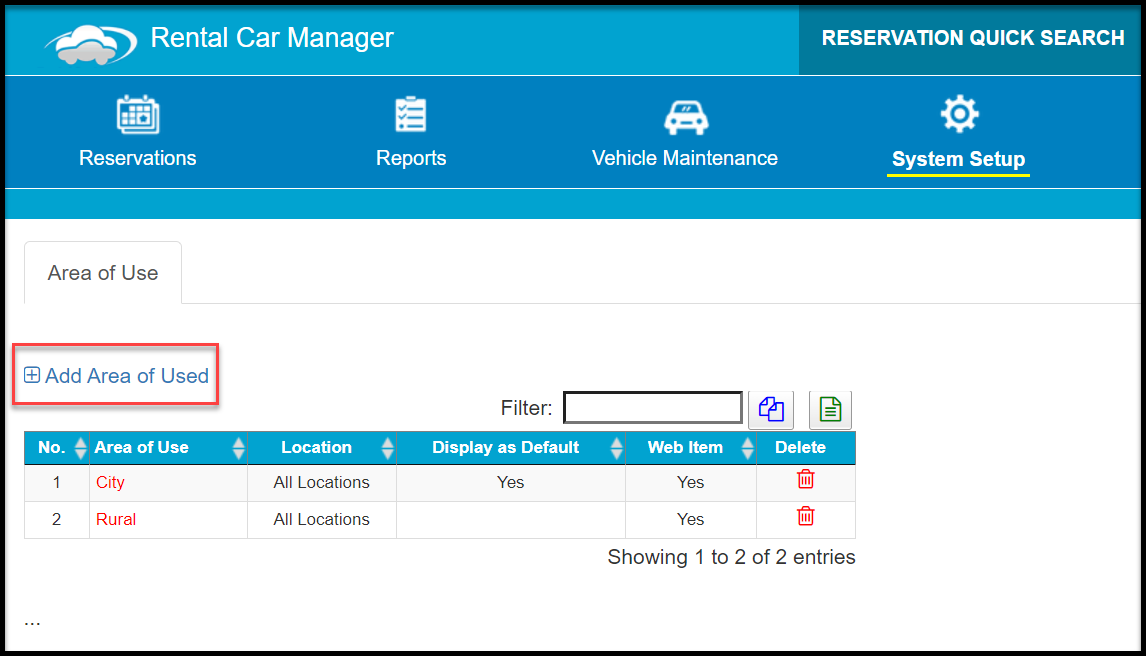Open the Rural area of use link
The image size is (1146, 656).
click(x=115, y=519)
